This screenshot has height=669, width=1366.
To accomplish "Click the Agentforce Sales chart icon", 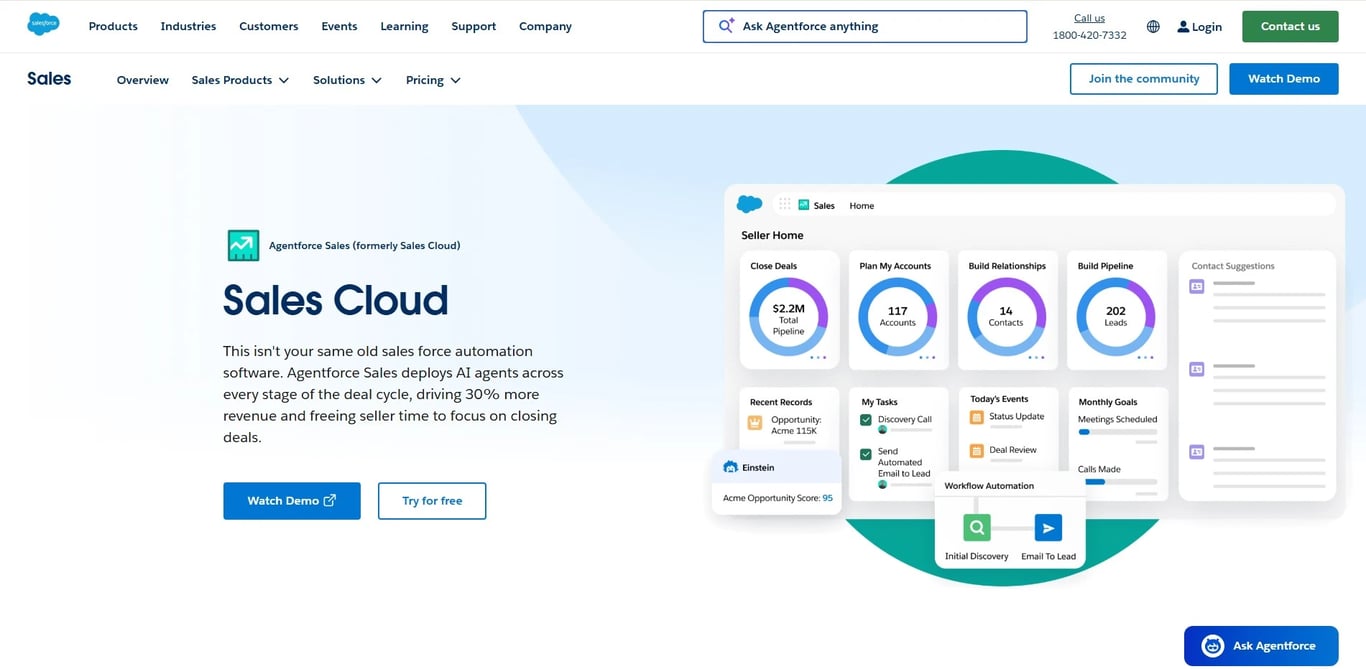I will [x=243, y=245].
